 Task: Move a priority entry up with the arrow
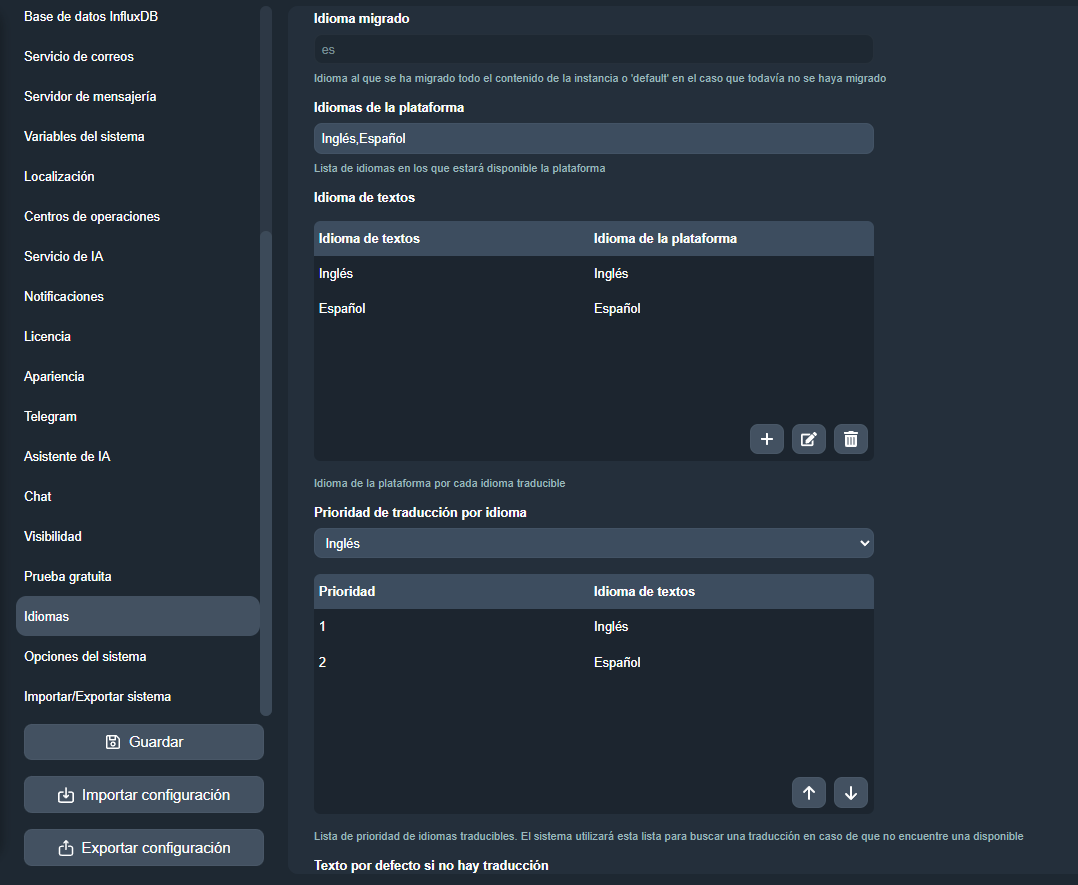tap(808, 792)
